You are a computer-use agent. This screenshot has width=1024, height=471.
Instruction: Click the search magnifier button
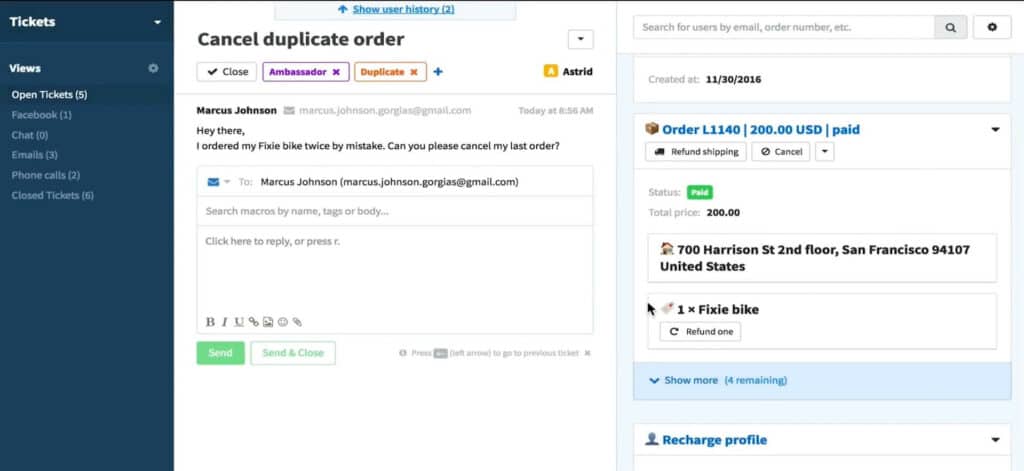(950, 28)
